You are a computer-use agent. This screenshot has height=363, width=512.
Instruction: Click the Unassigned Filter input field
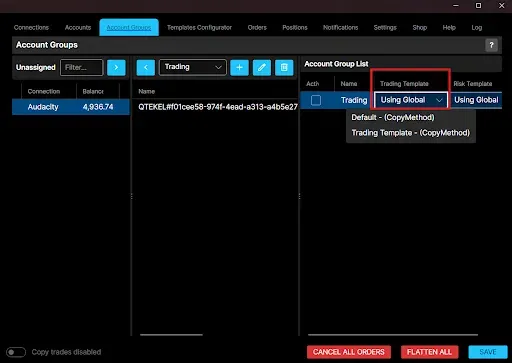82,67
